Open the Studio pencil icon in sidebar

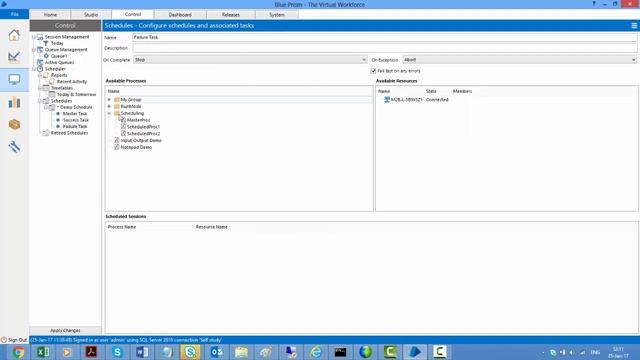coord(14,57)
